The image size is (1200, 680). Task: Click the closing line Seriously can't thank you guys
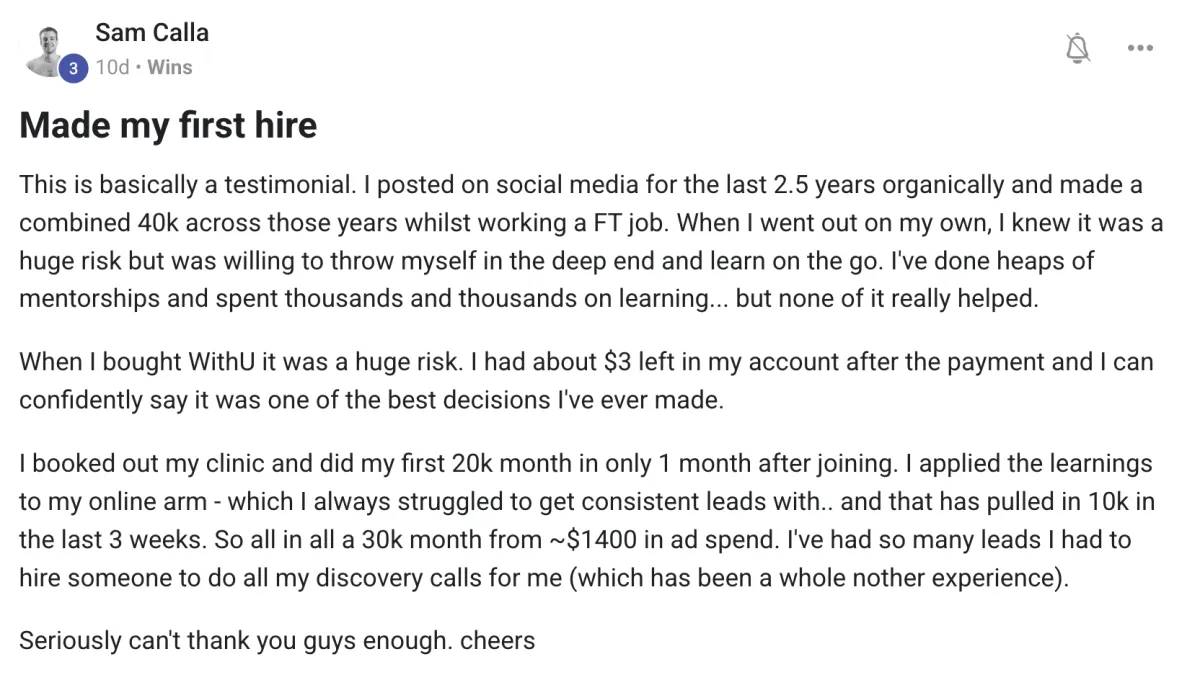click(277, 640)
